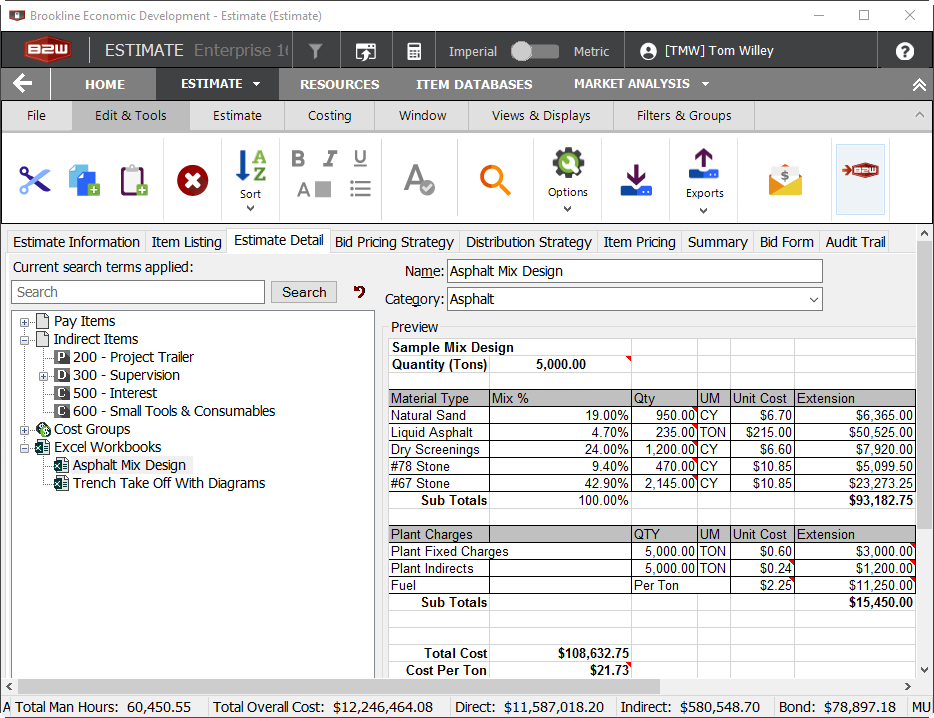Open the Window ribbon tab
934x718 pixels.
tap(422, 116)
